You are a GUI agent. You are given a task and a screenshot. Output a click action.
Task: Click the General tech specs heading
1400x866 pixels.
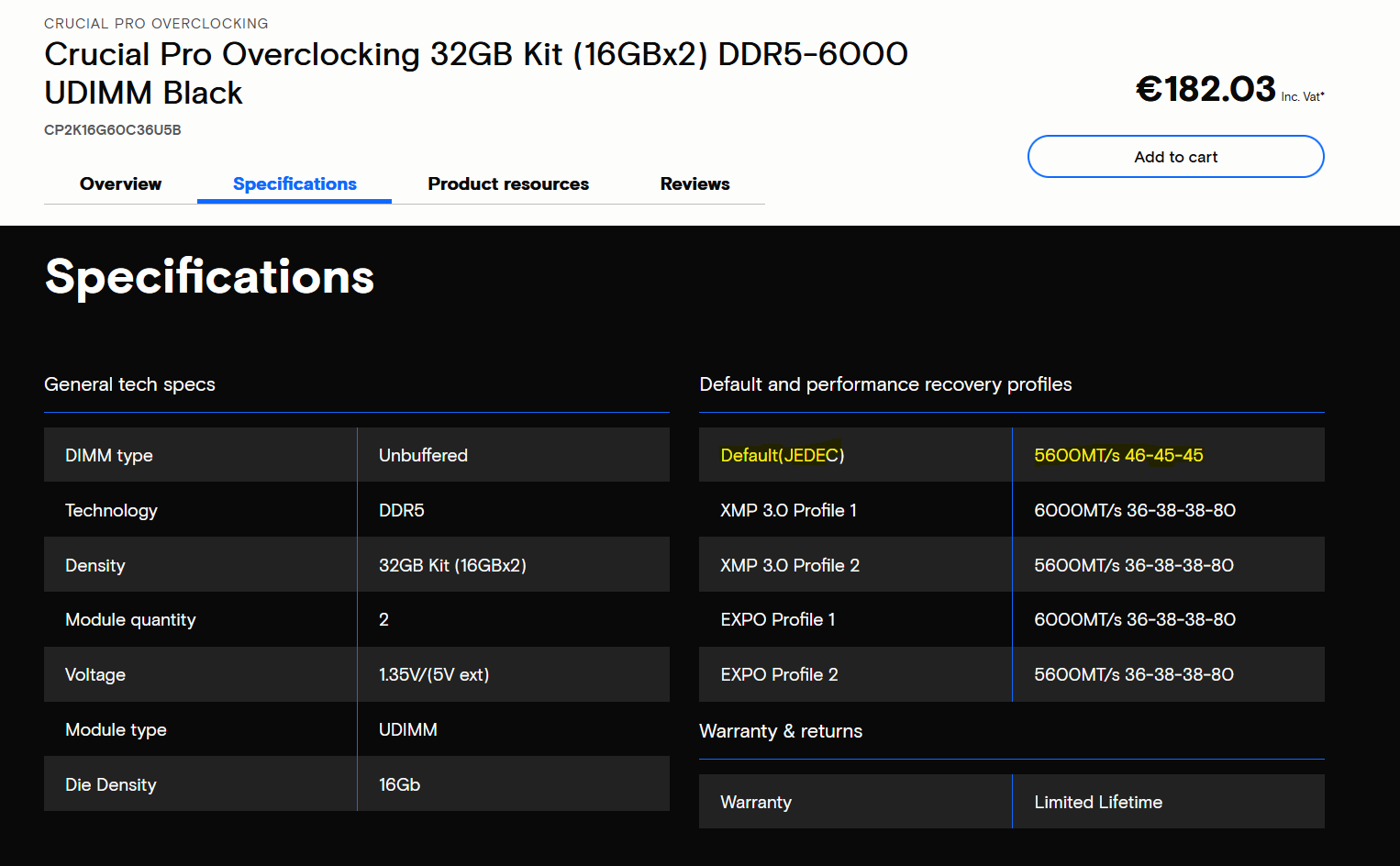click(x=129, y=384)
